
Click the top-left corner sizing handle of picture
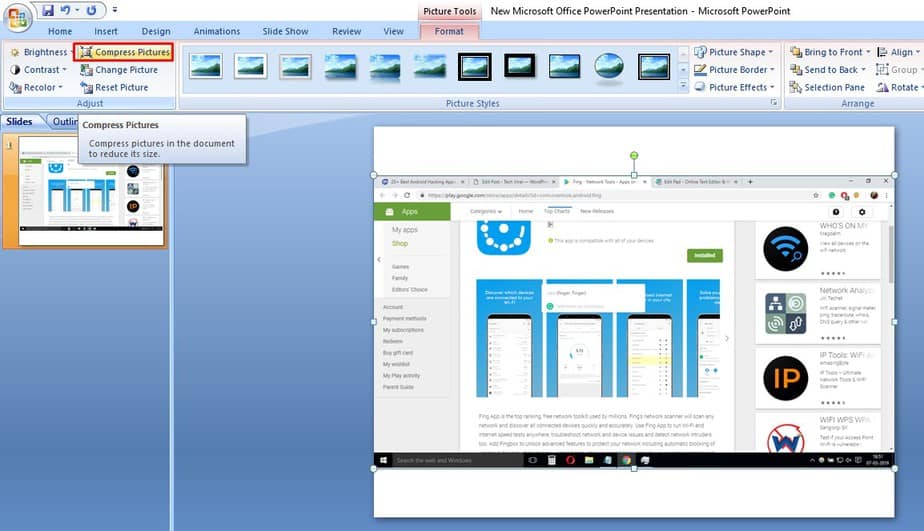coord(374,175)
